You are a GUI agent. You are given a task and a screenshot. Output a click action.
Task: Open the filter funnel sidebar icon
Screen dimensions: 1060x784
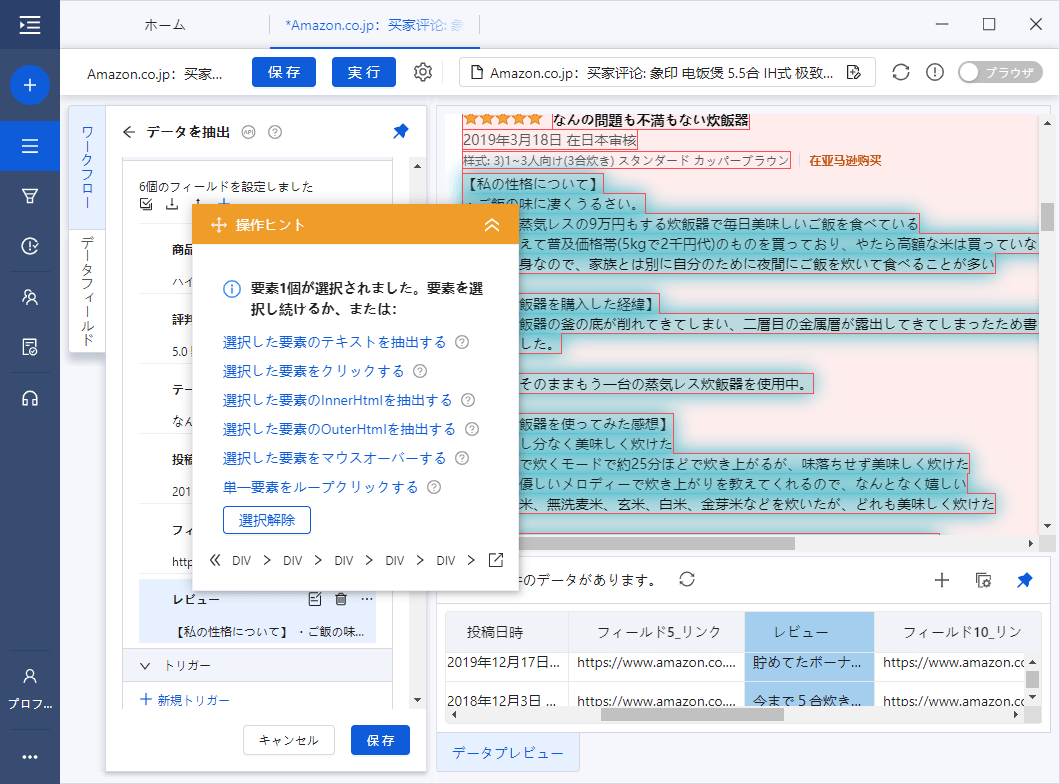pyautogui.click(x=30, y=197)
